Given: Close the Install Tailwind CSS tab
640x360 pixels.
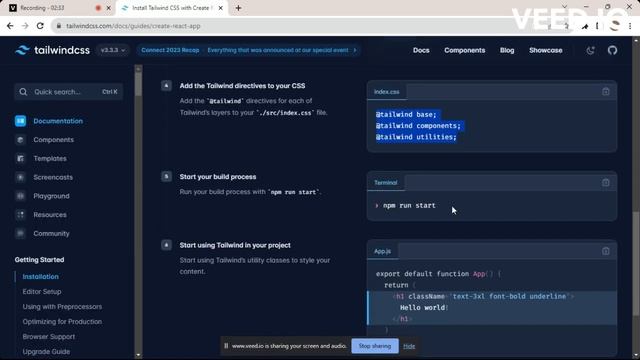Looking at the screenshot, I should [x=220, y=8].
